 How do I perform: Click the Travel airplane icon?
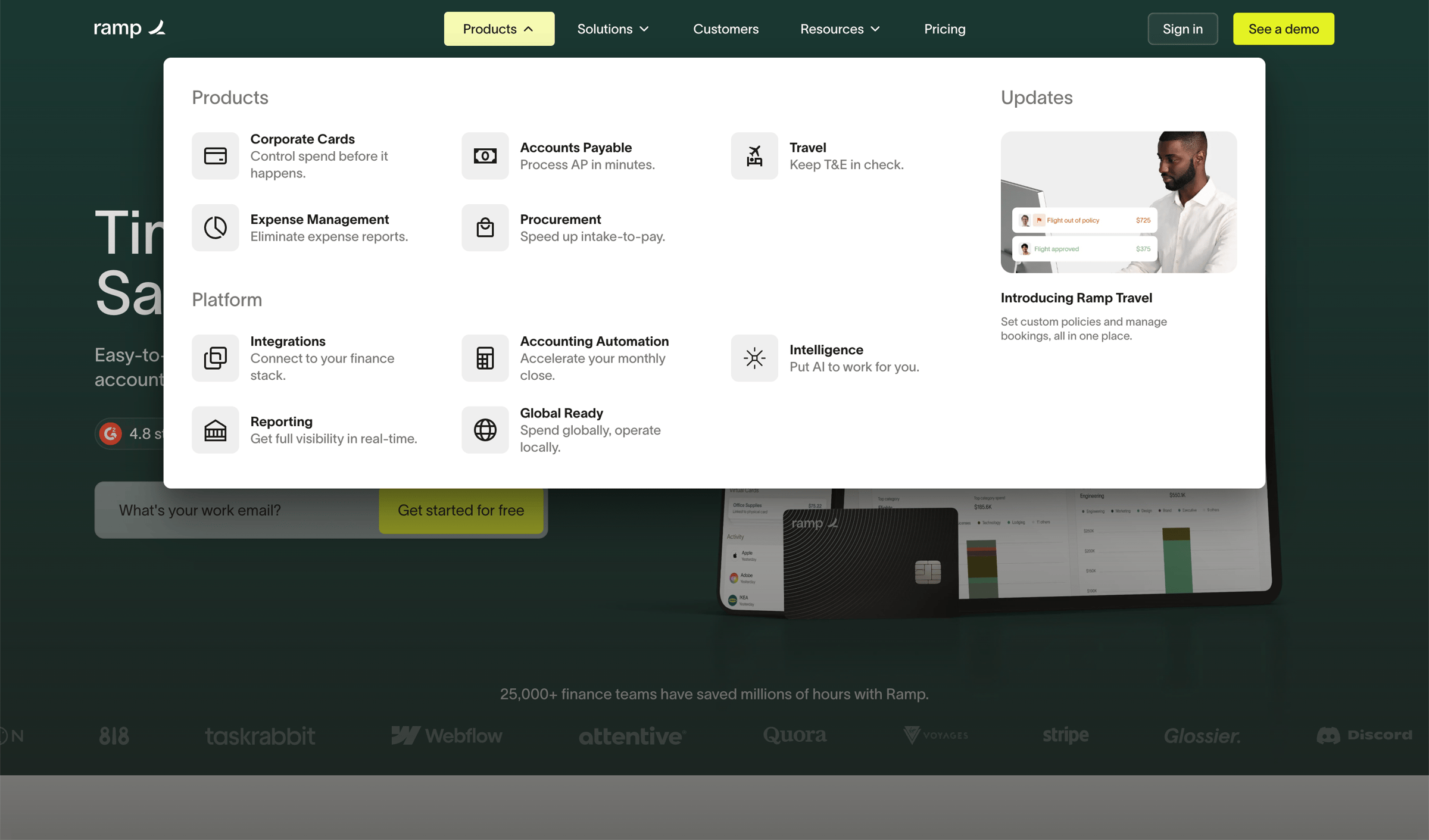(754, 156)
